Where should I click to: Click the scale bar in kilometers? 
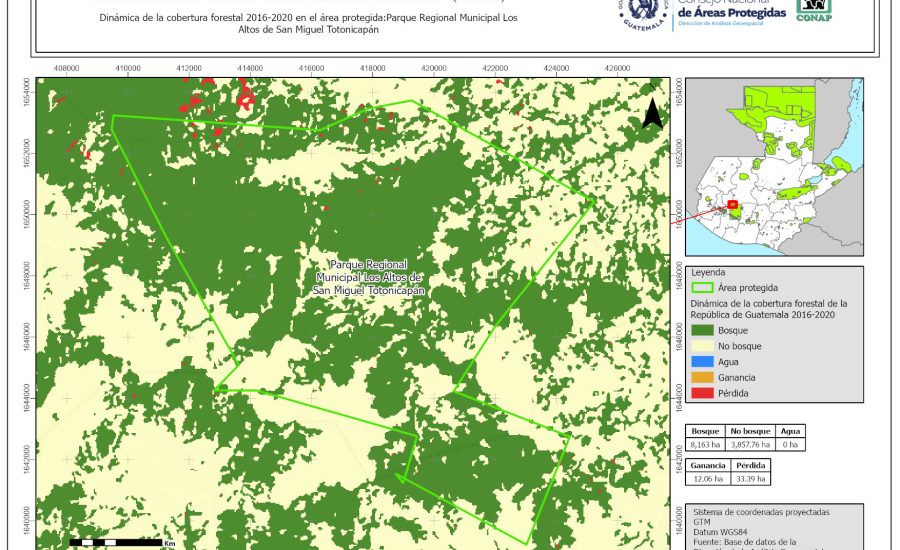click(115, 542)
